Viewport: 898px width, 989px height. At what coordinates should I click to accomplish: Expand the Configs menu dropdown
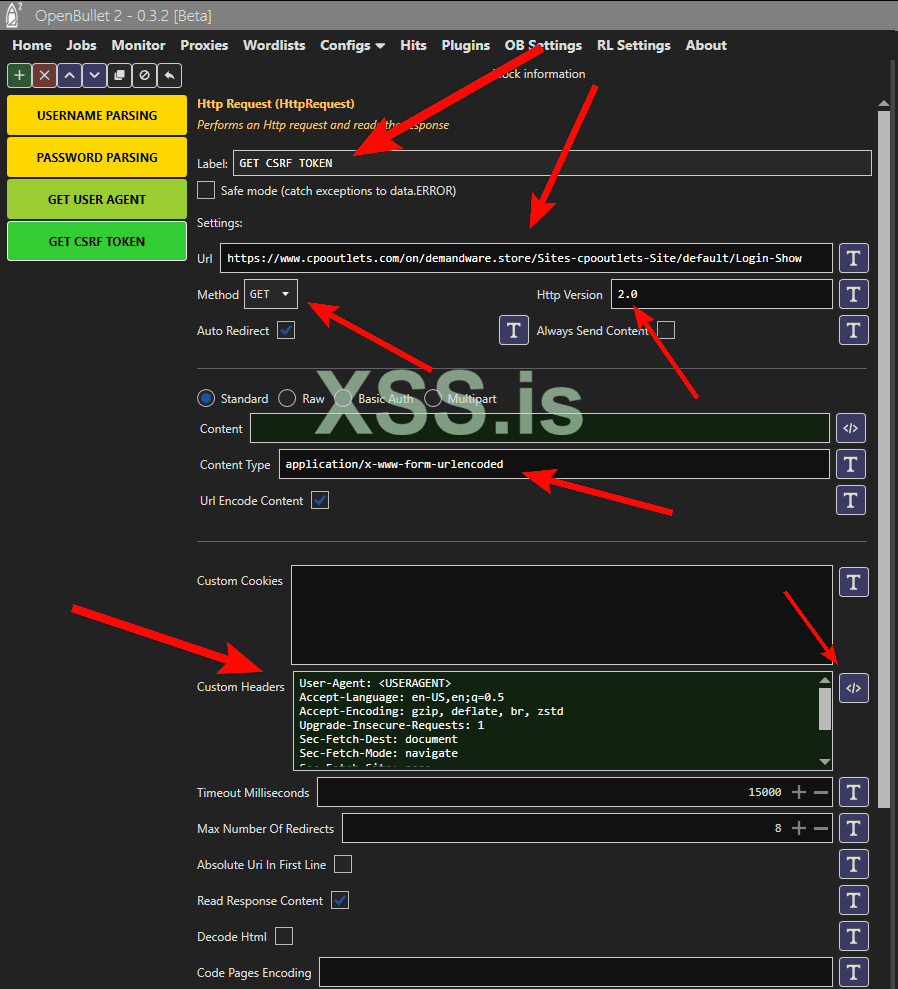[x=353, y=45]
